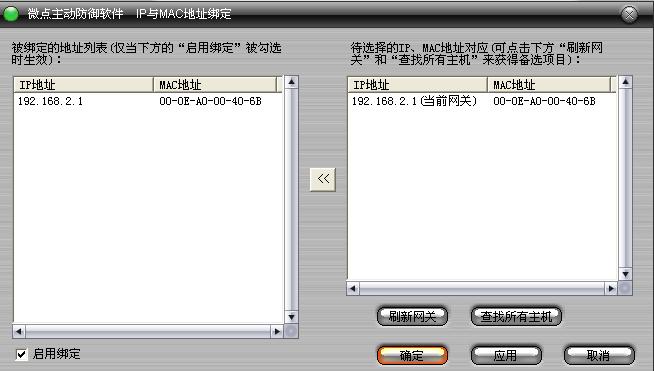The width and height of the screenshot is (654, 371).
Task: Click the up arrow of candidate list scrollbar
Action: [626, 82]
